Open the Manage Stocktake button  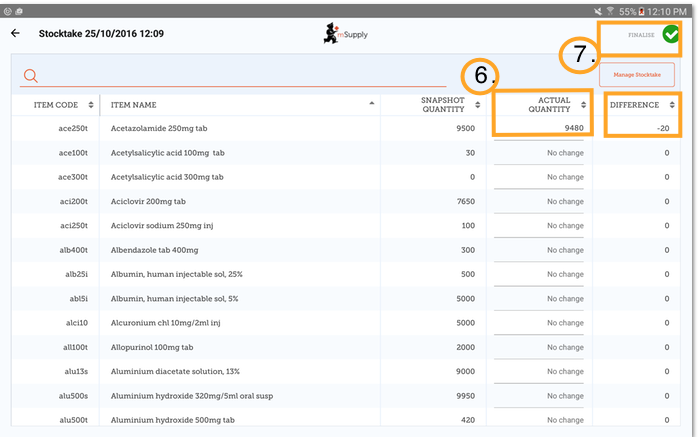pyautogui.click(x=630, y=74)
